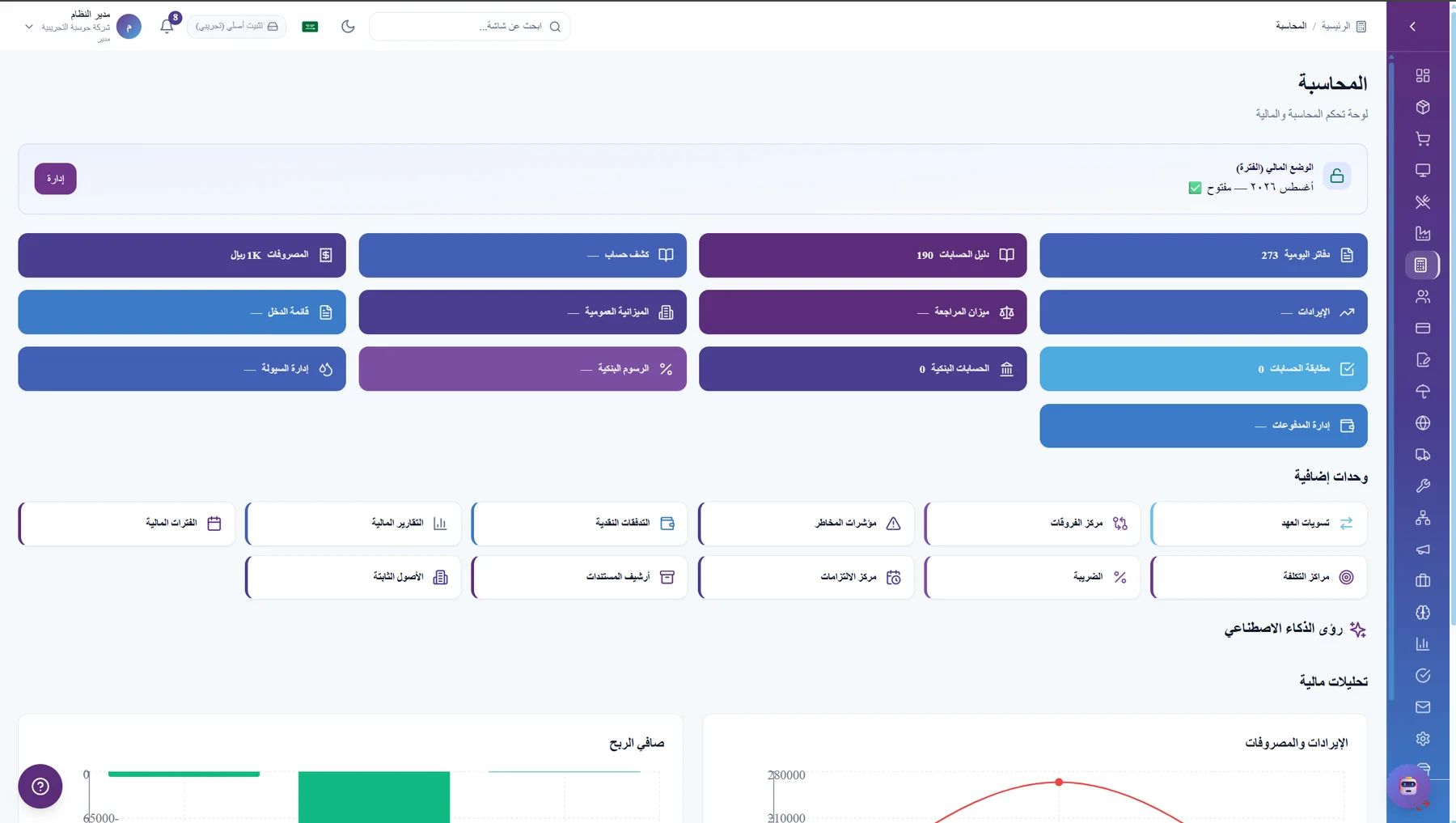Focus the ابحث عن شاشة search field
Image resolution: width=1456 pixels, height=823 pixels.
pos(469,26)
